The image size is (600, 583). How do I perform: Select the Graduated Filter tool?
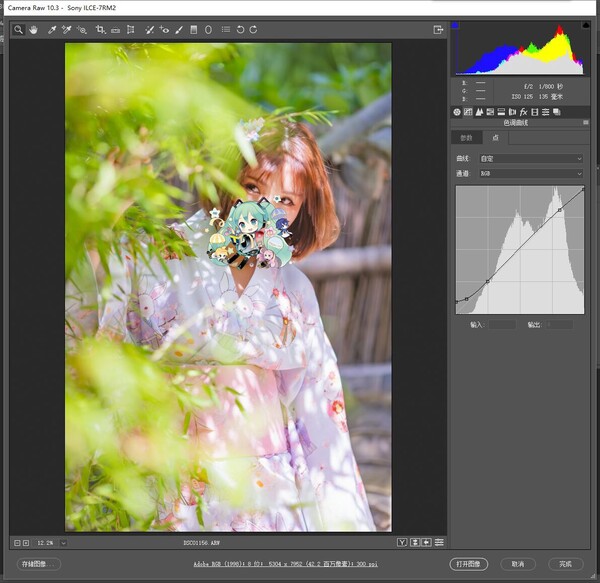coord(194,30)
